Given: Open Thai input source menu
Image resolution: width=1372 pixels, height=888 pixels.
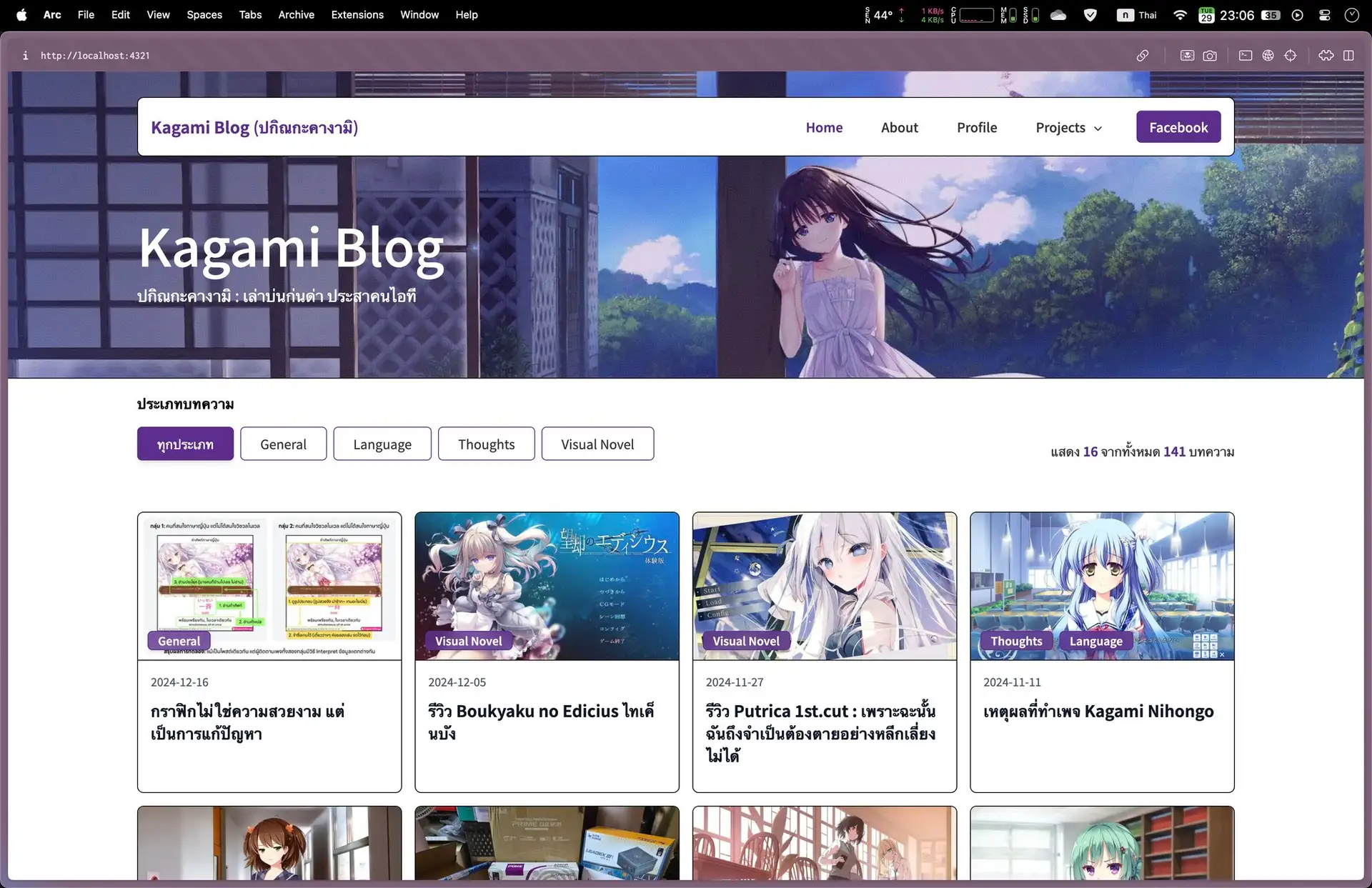Looking at the screenshot, I should [1137, 15].
